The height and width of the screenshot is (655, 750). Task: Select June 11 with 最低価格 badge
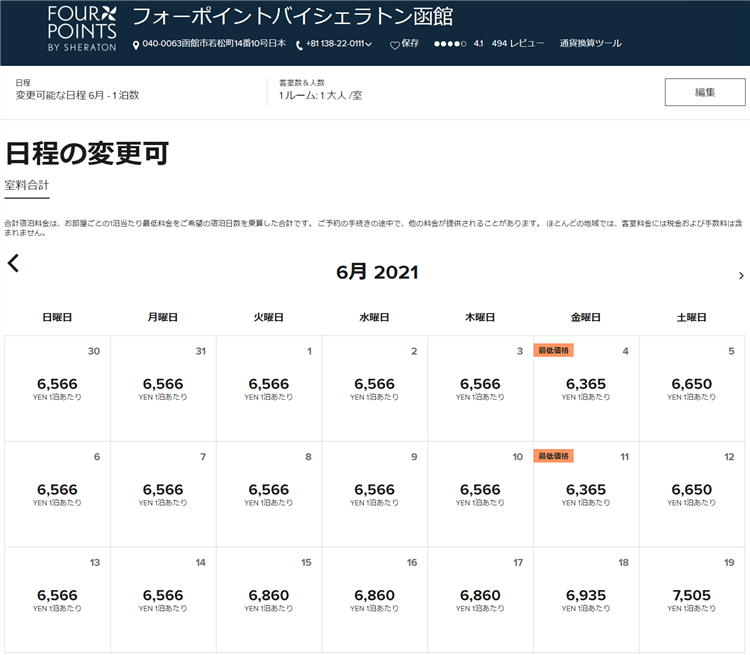tap(586, 493)
